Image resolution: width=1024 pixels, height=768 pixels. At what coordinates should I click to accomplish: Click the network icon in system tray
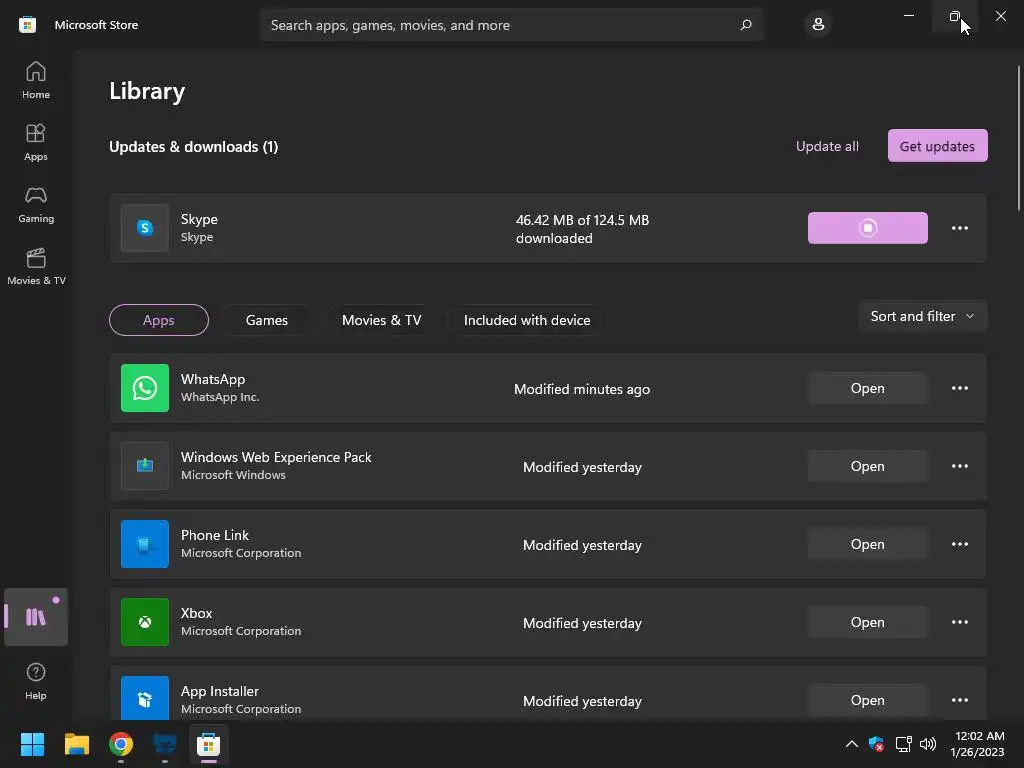pos(903,744)
